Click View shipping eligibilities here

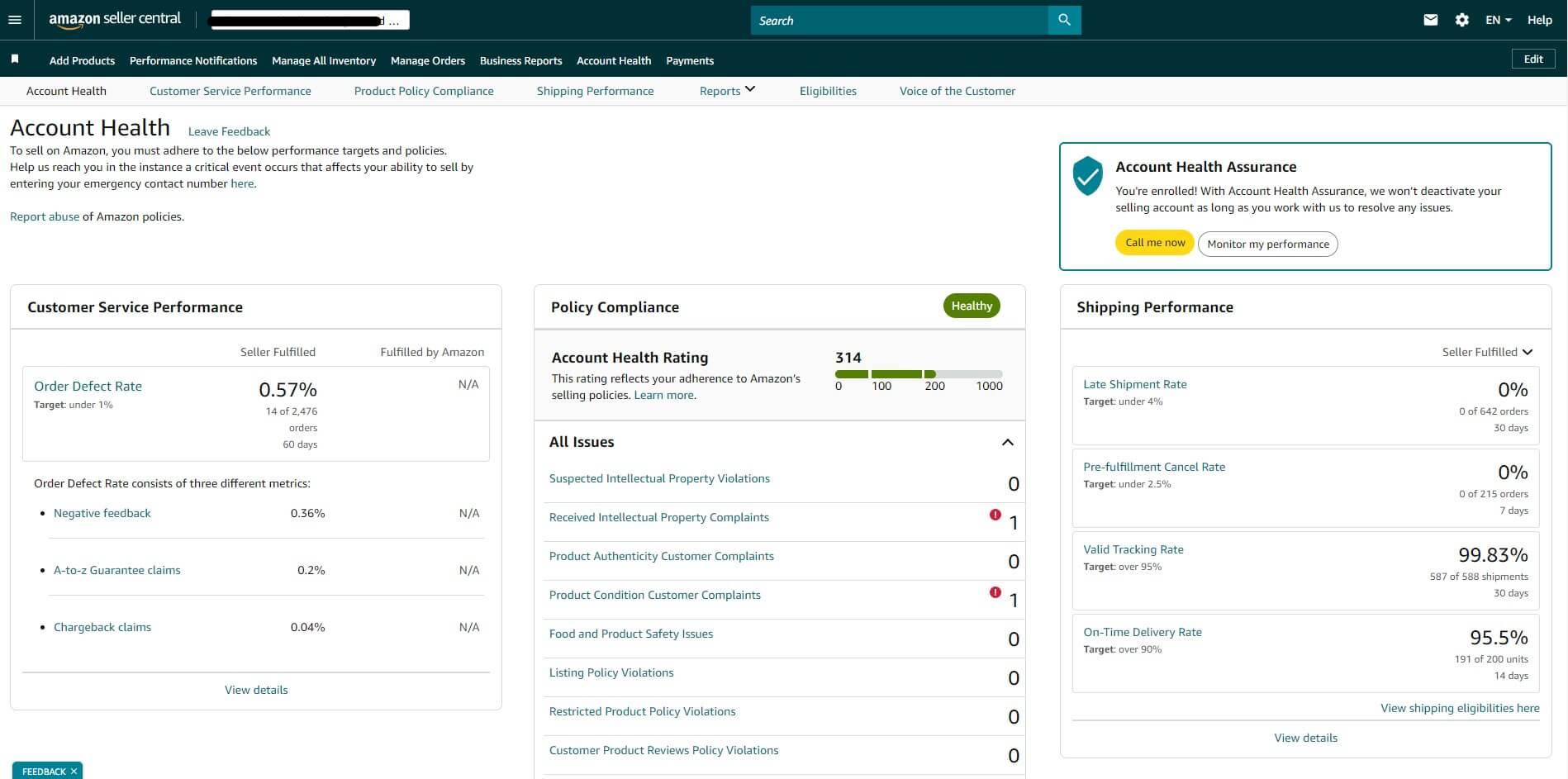(1460, 708)
